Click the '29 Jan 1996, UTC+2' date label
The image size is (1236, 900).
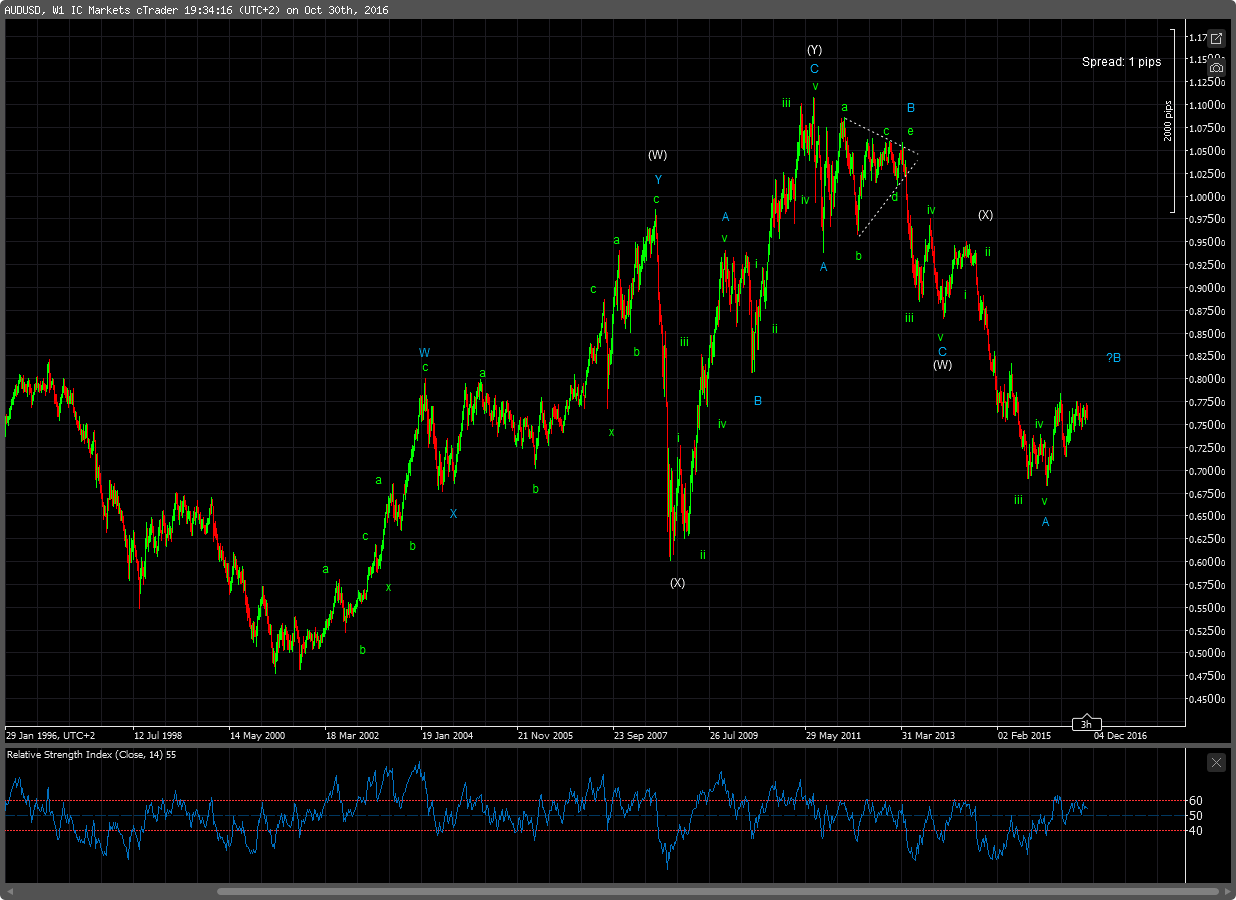[x=51, y=735]
